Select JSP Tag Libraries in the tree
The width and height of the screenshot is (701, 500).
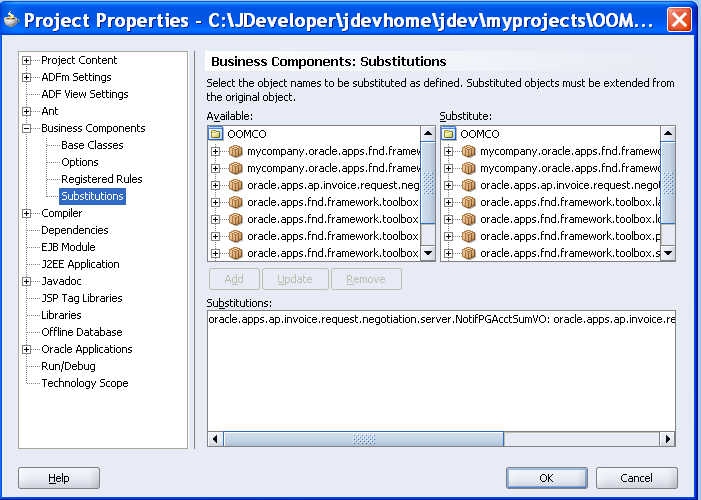point(81,298)
